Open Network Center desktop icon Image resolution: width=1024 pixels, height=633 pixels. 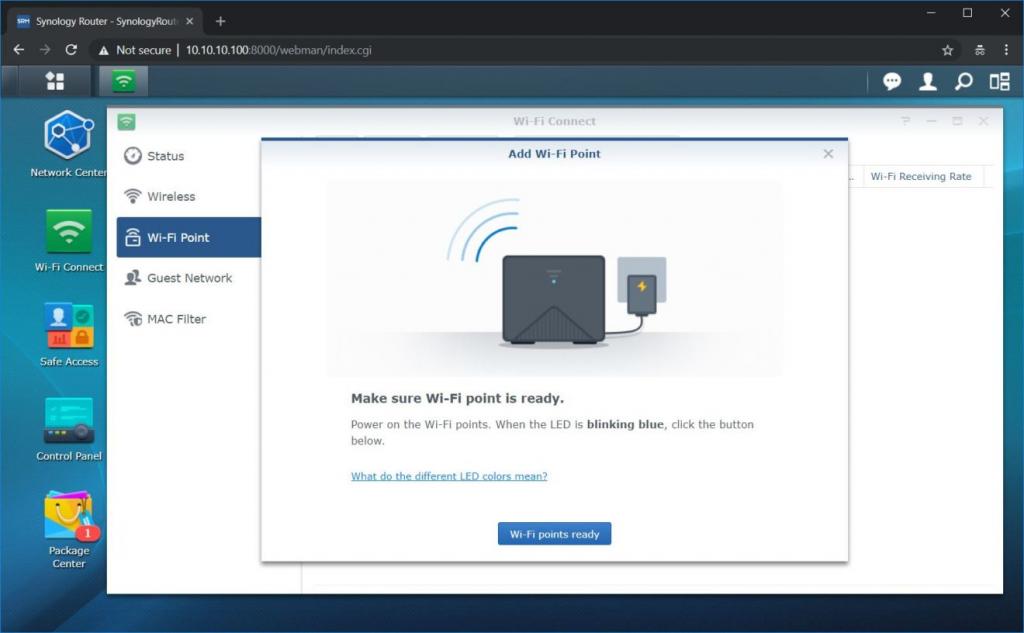[x=68, y=136]
